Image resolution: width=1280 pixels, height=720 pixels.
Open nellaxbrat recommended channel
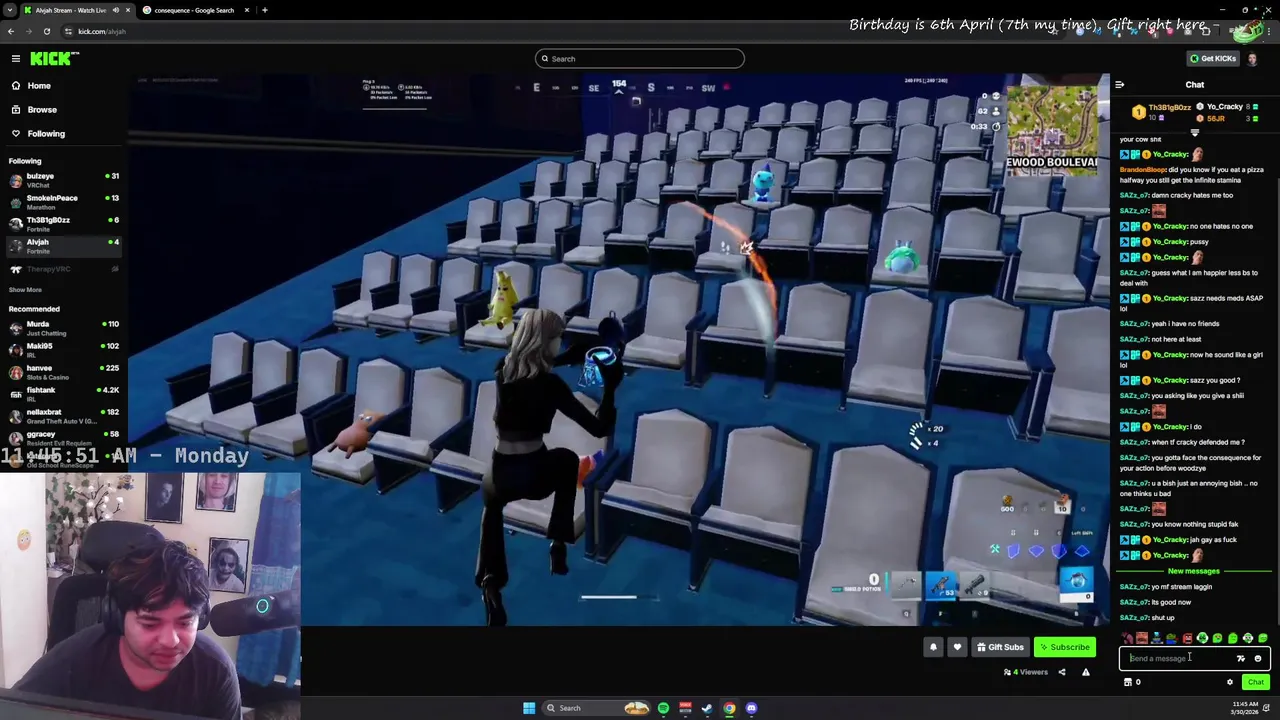tap(63, 417)
